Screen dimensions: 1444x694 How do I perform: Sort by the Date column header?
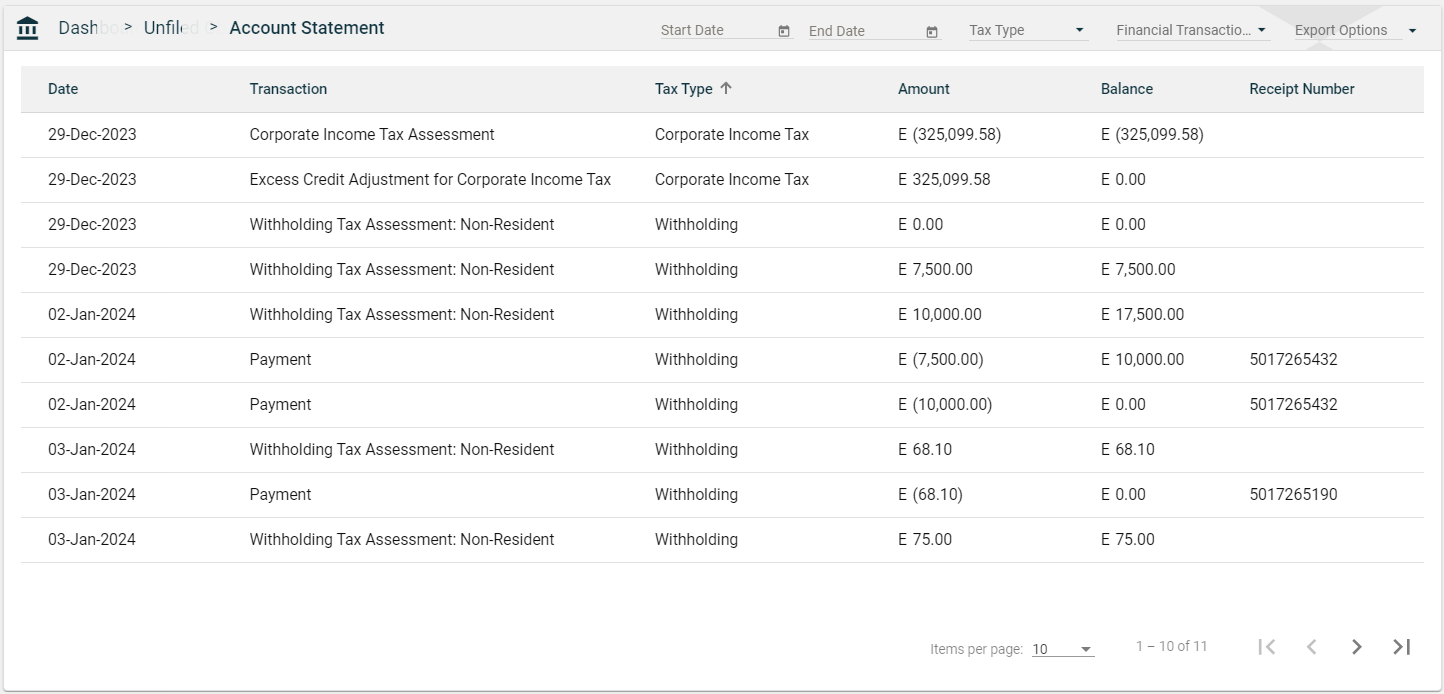point(63,89)
